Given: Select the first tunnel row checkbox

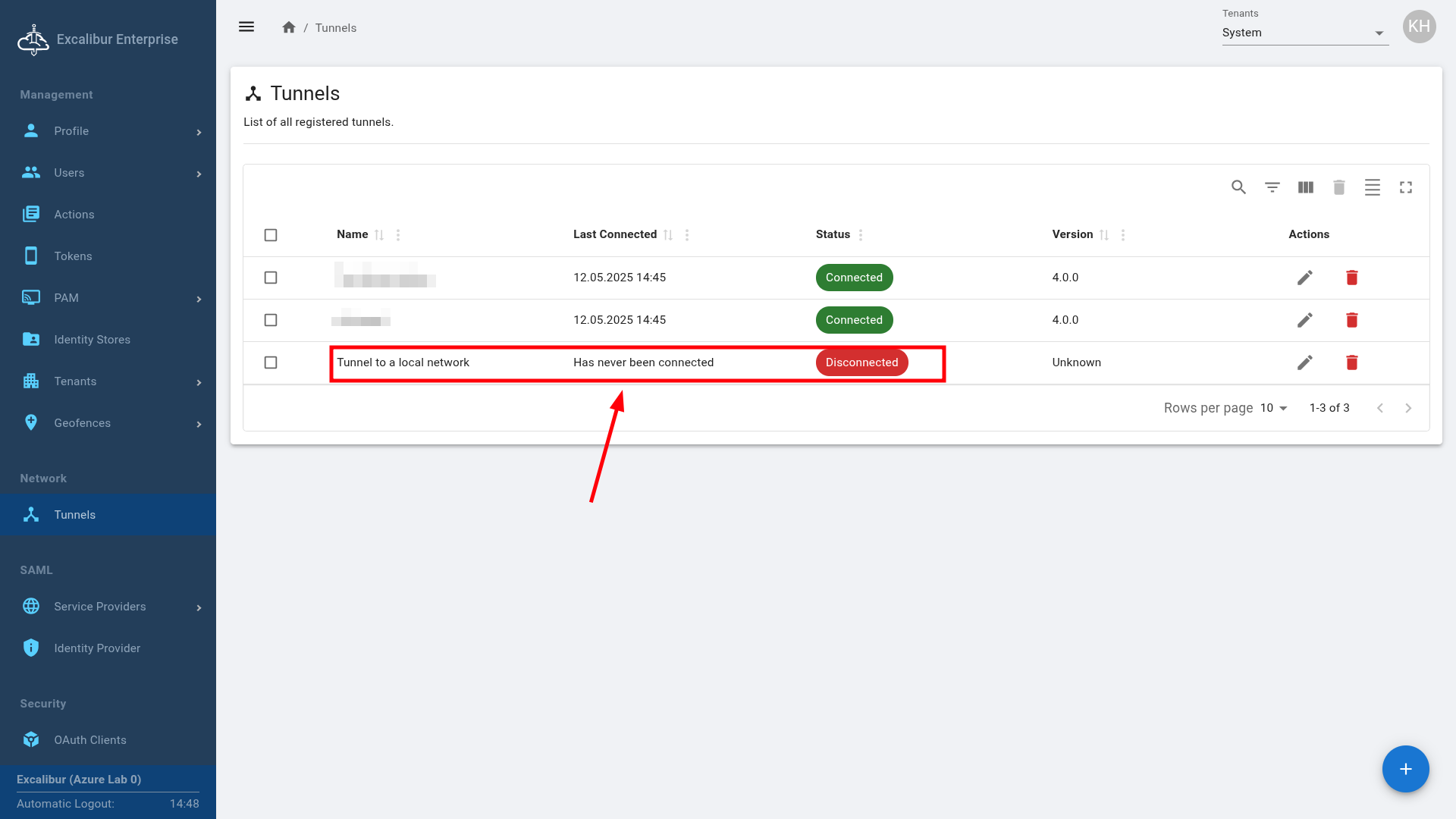Looking at the screenshot, I should (x=271, y=278).
